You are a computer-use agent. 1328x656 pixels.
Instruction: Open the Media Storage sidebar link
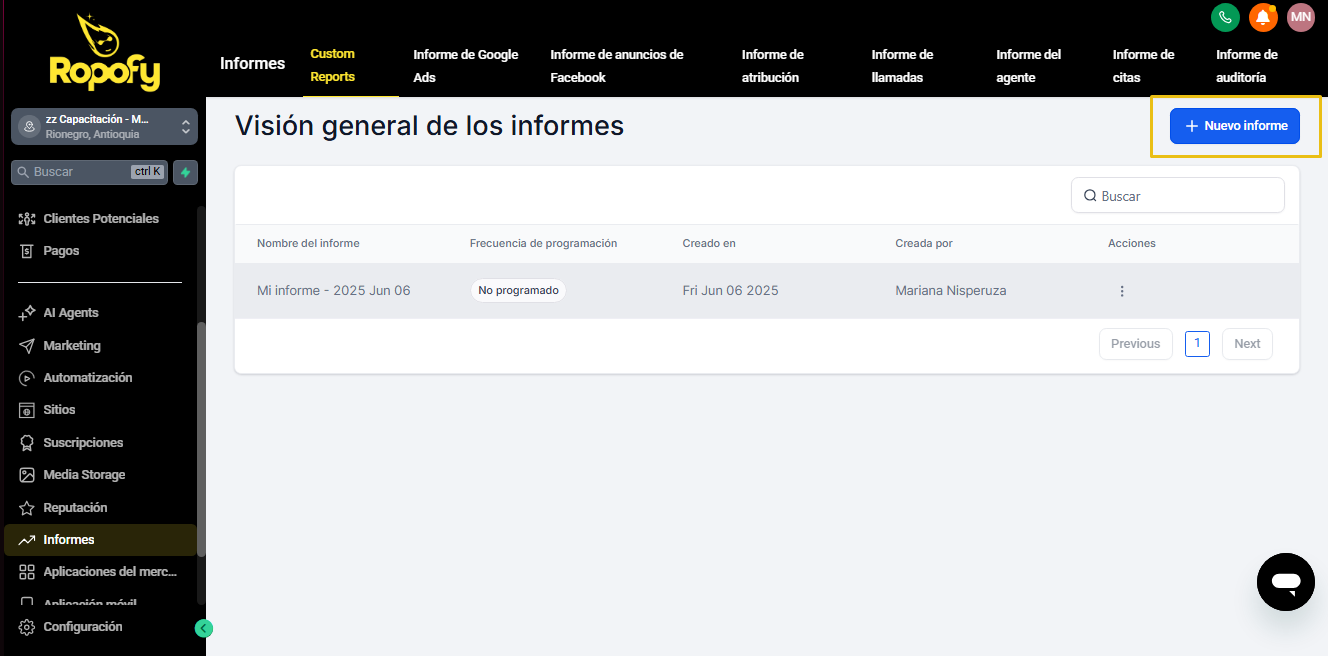(x=84, y=475)
